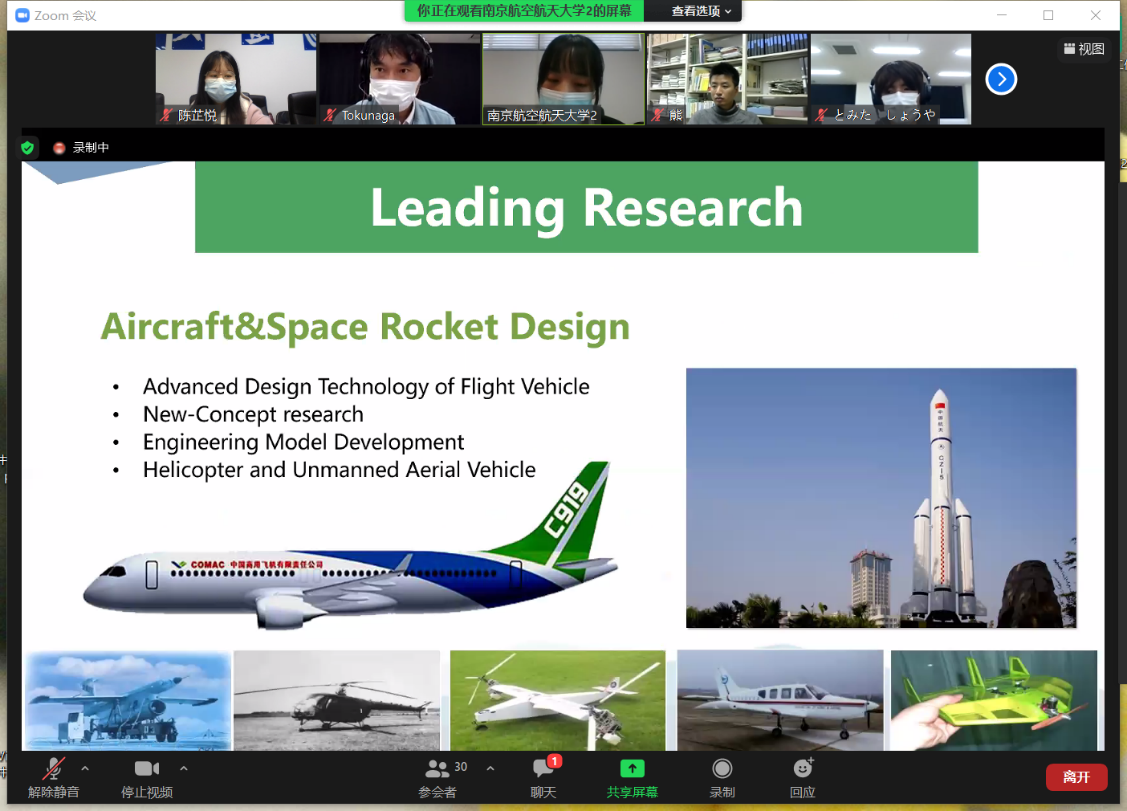Expand video options arrow beside camera
Screen dimensions: 1127x811
coord(183,768)
